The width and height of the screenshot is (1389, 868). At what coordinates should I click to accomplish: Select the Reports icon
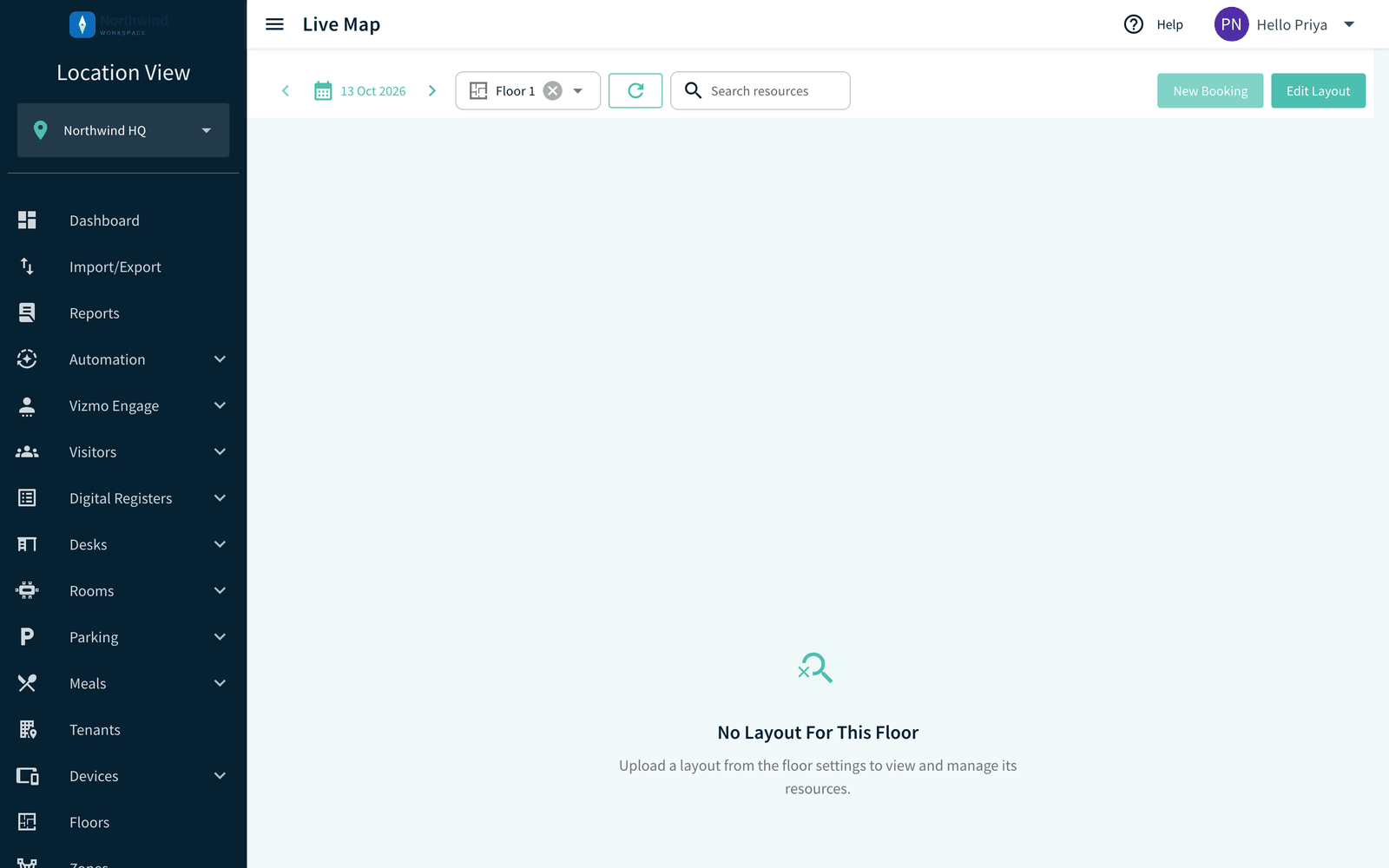click(x=27, y=312)
